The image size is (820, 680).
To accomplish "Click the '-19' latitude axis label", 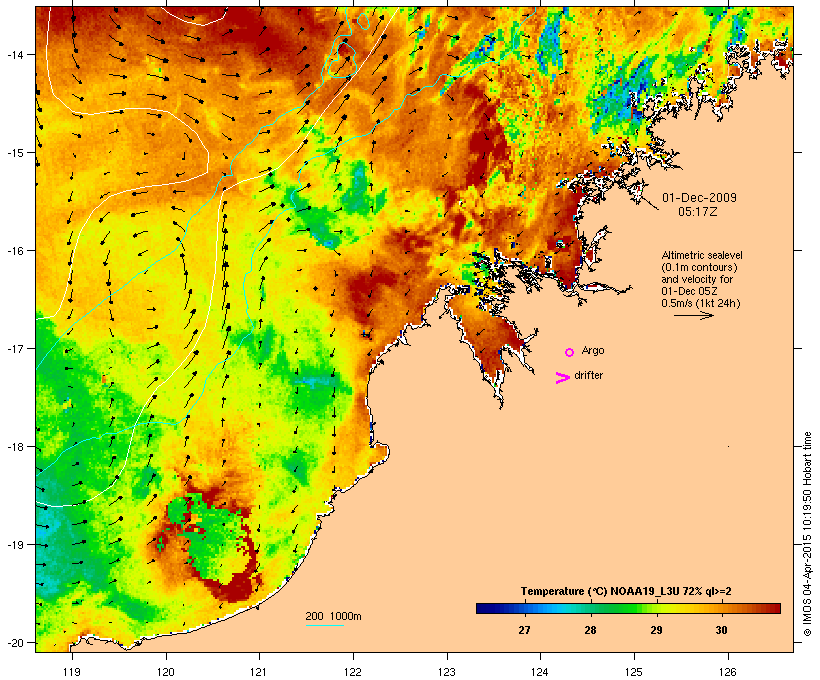I will [x=15, y=545].
